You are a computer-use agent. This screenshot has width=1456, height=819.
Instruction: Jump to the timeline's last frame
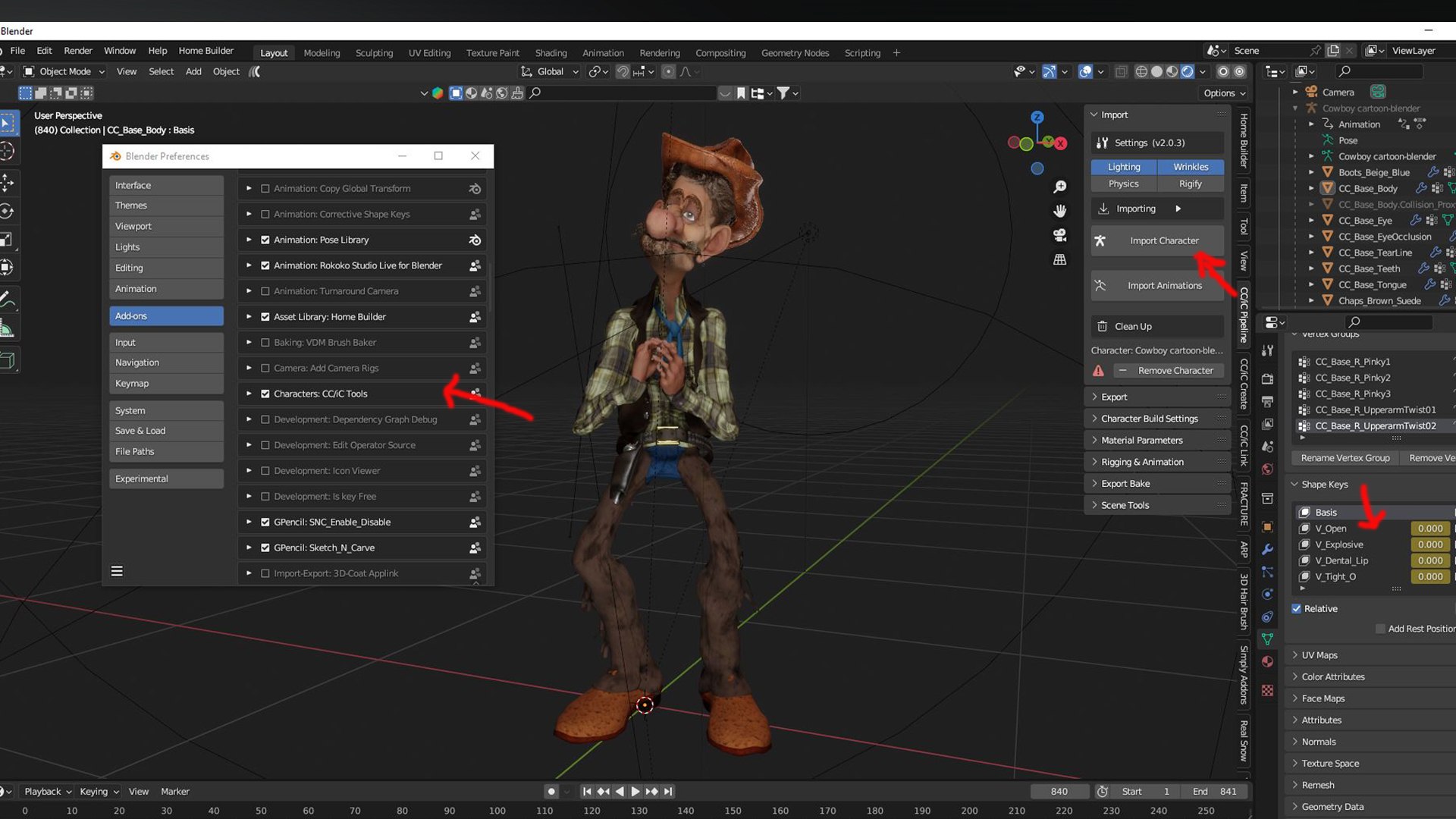[668, 791]
